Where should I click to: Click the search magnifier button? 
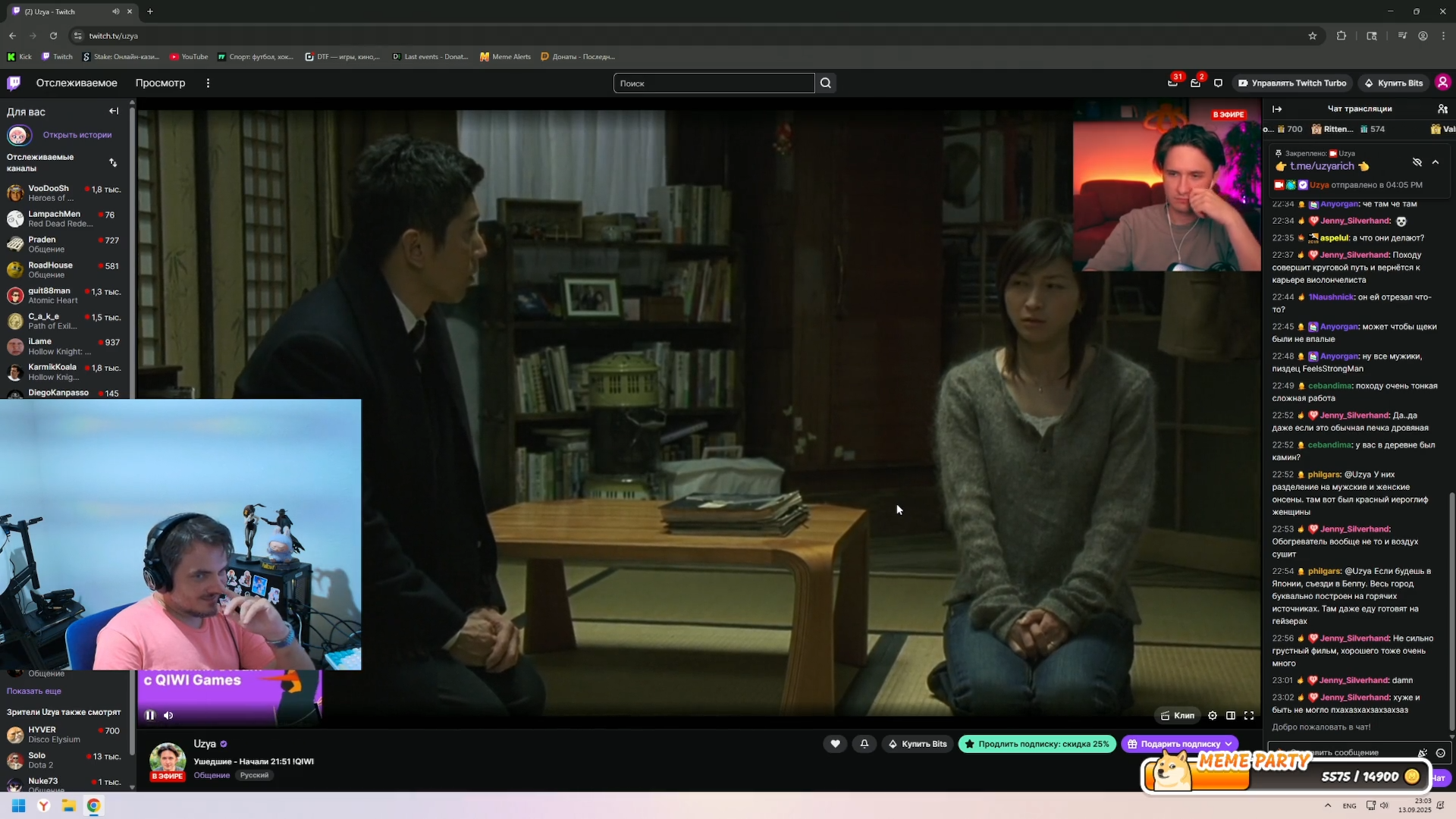(826, 83)
